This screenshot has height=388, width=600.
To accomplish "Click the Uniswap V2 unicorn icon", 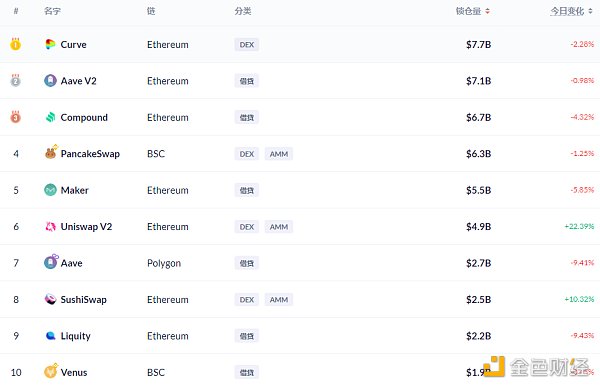I will tap(50, 227).
